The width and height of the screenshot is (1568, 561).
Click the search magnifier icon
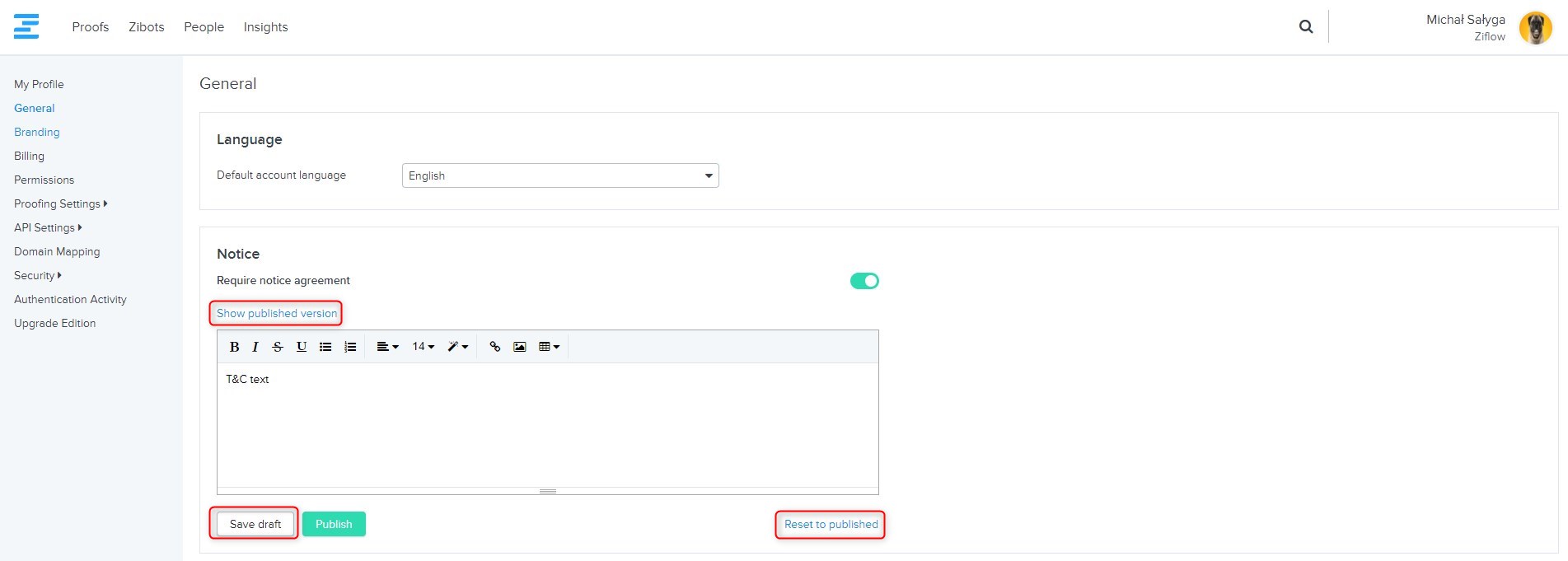pos(1306,26)
